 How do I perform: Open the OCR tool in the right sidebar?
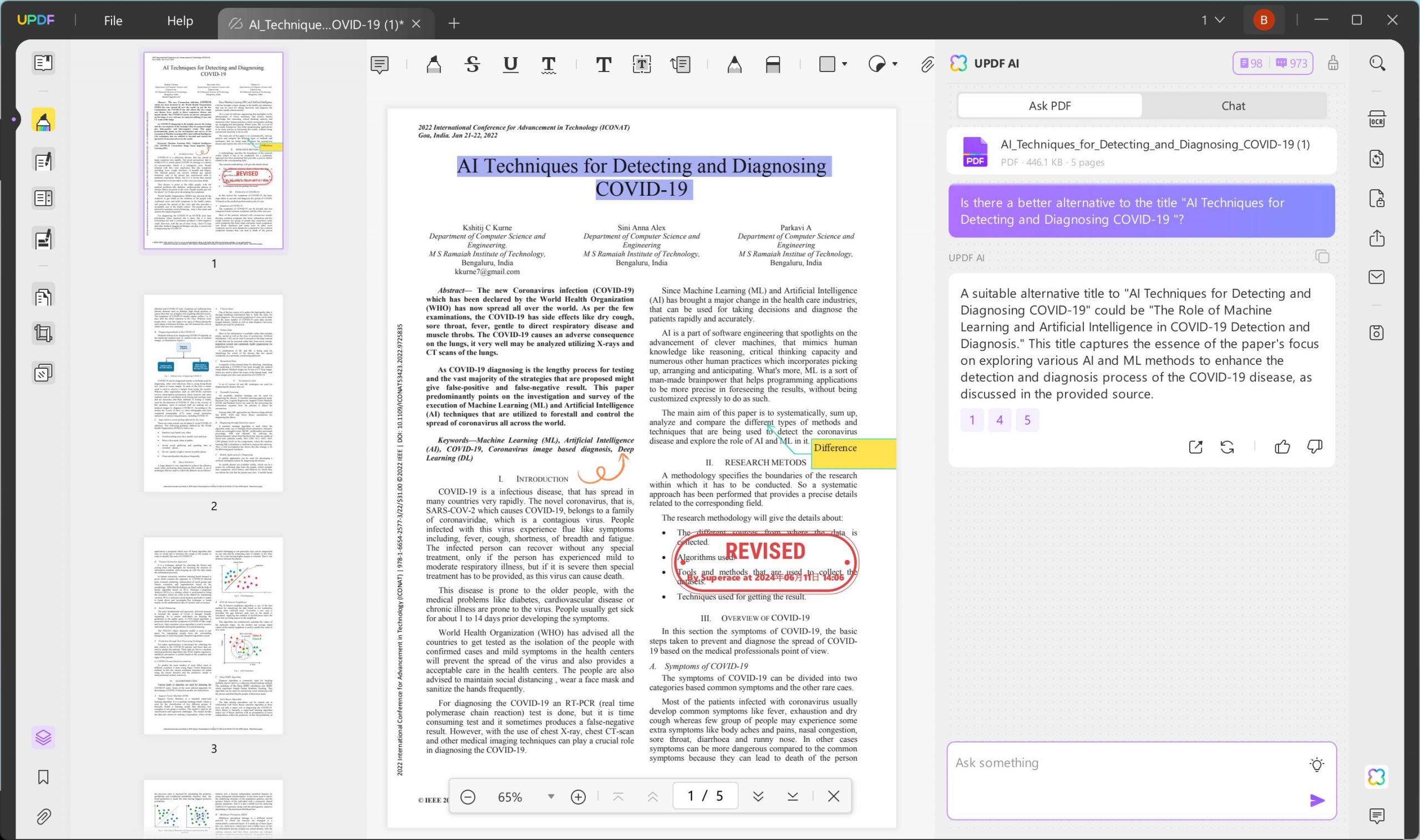click(x=1378, y=119)
